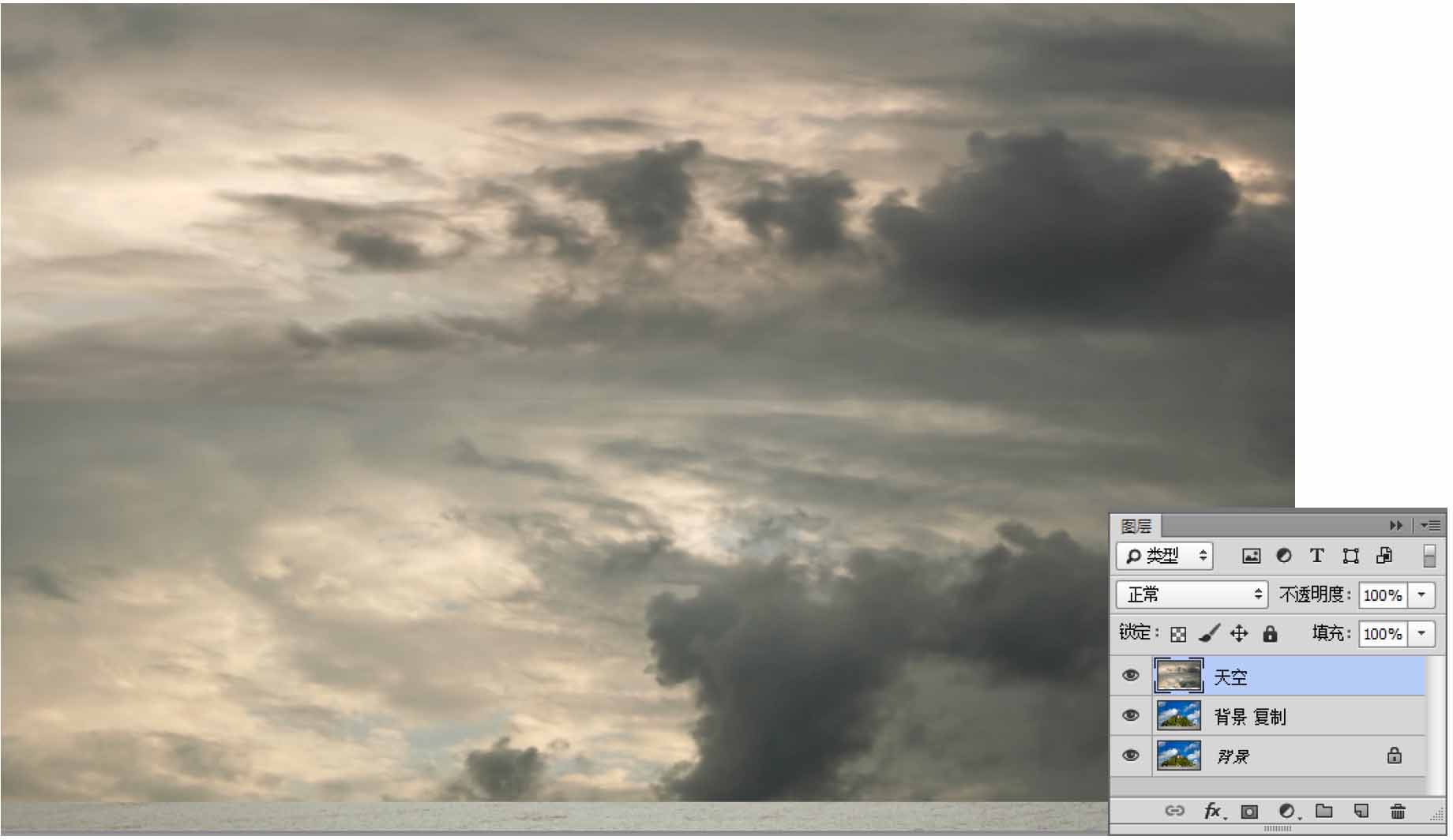Click the Layers panel vertical scrollbar

(1435, 726)
